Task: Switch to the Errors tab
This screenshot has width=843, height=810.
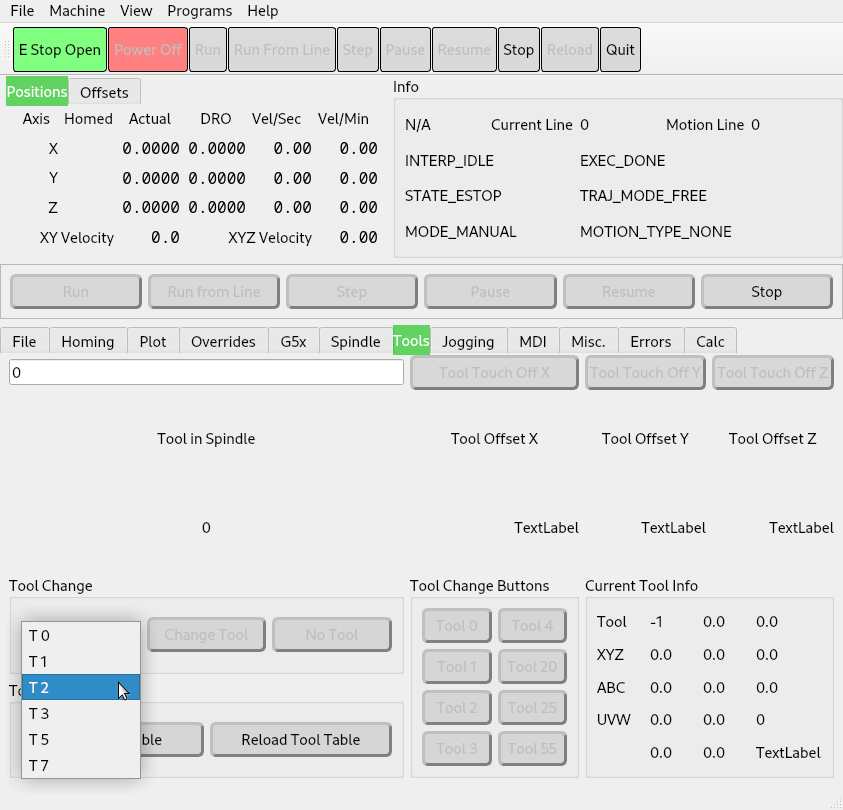Action: 650,341
